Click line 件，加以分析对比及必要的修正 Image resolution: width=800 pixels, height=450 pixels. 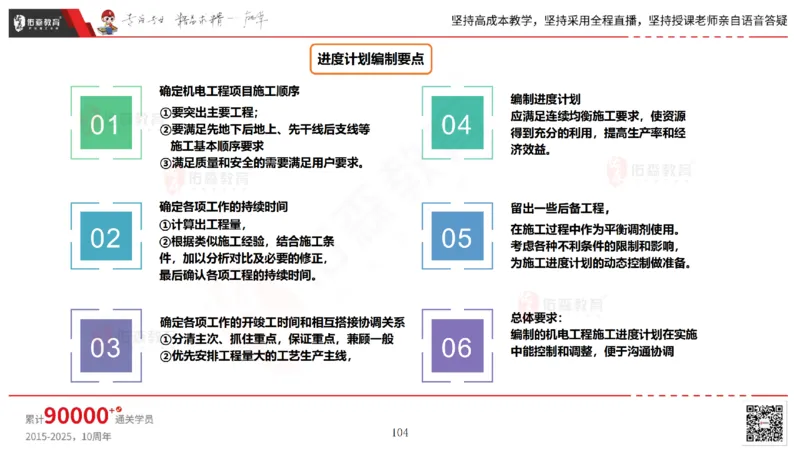[243, 259]
